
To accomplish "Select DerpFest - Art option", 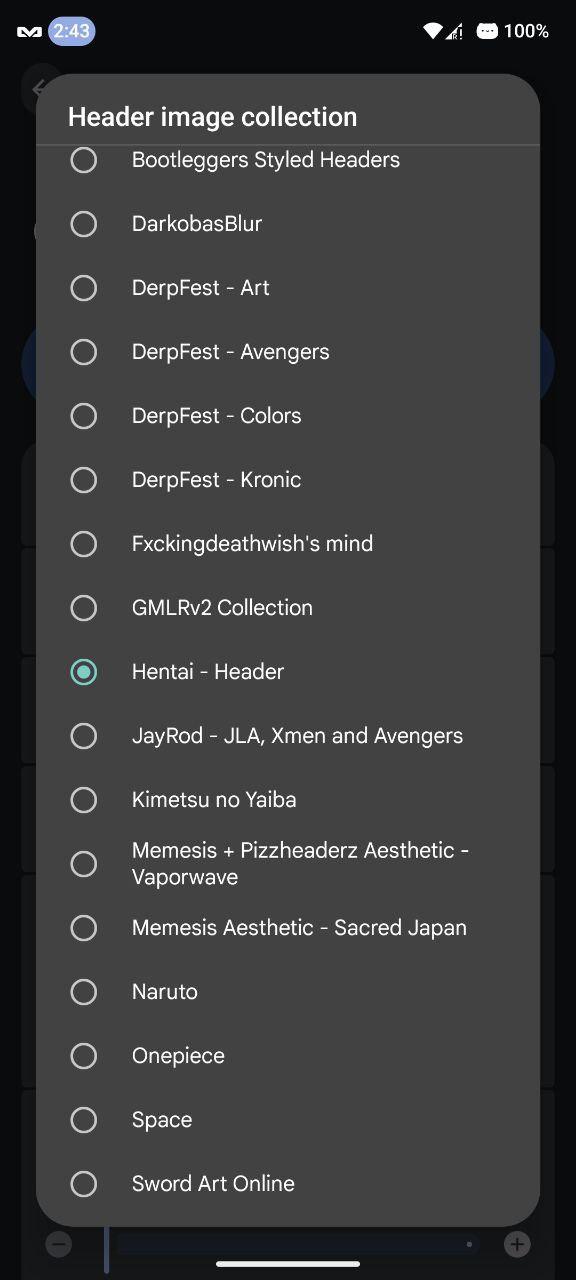I will pyautogui.click(x=288, y=288).
